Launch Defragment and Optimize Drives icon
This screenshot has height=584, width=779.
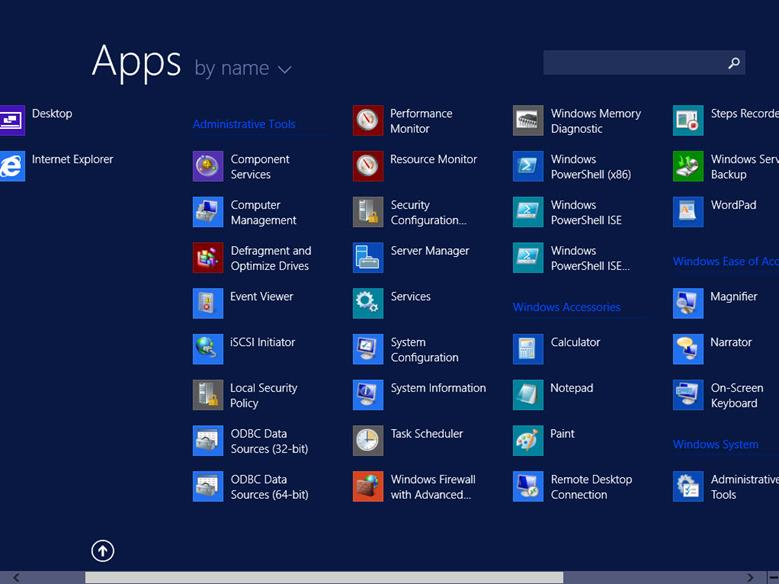208,257
